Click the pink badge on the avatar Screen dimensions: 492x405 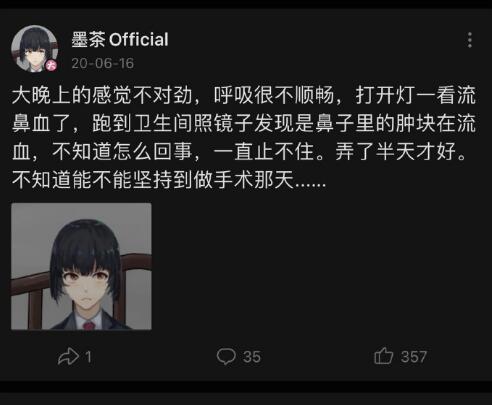51,65
